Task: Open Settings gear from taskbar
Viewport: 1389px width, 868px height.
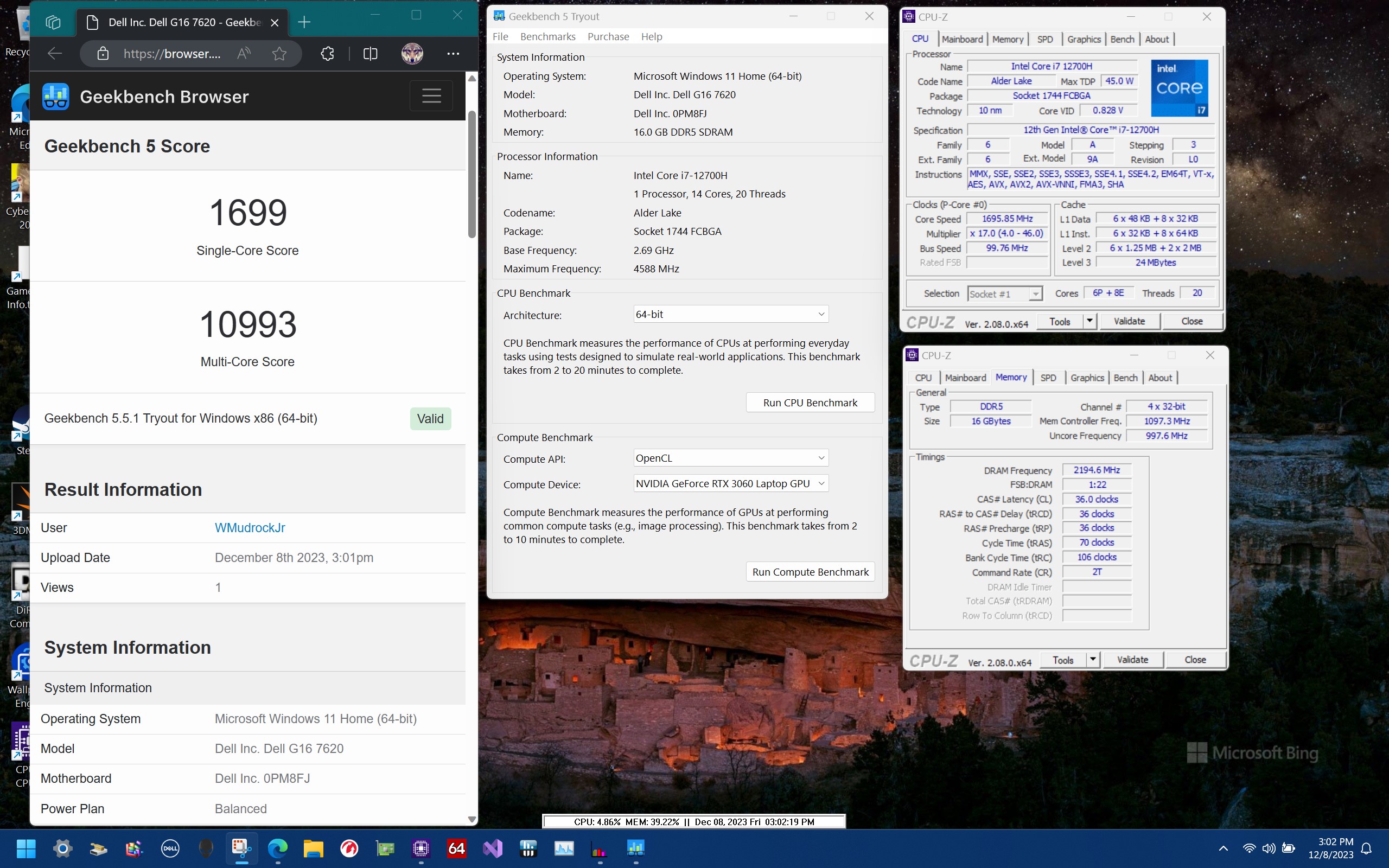Action: coord(62,848)
